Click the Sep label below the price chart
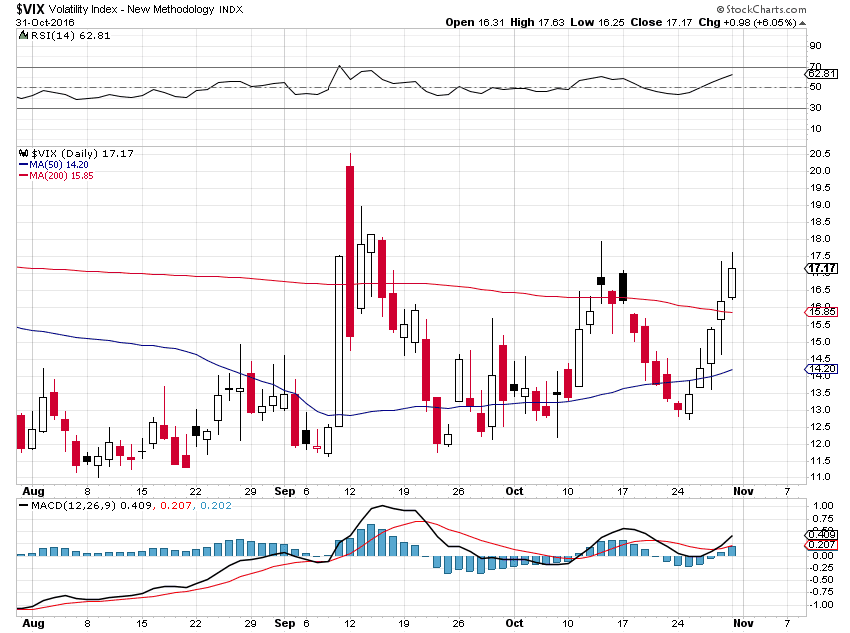The width and height of the screenshot is (850, 633). click(285, 491)
